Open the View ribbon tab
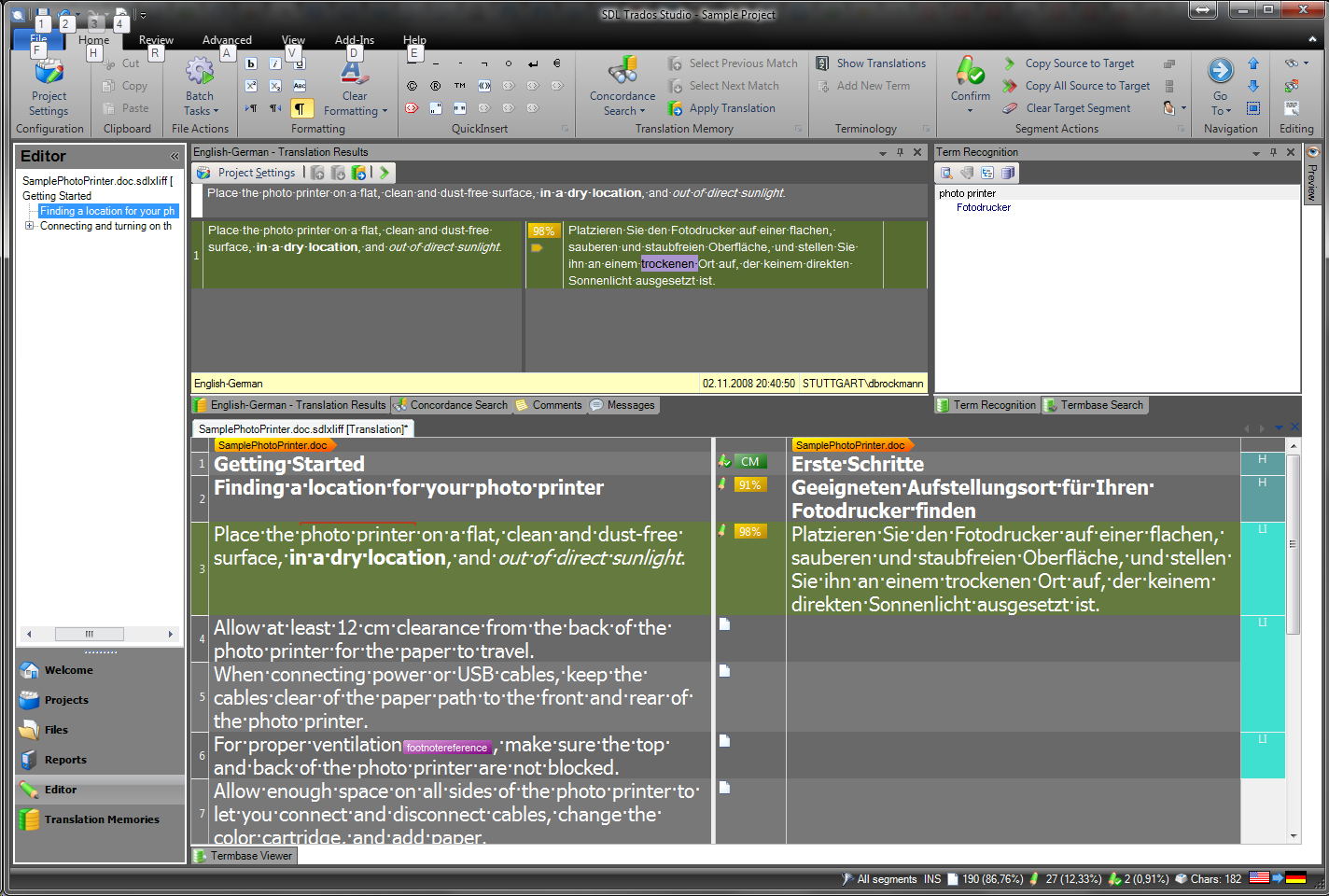This screenshot has width=1329, height=896. pos(293,40)
